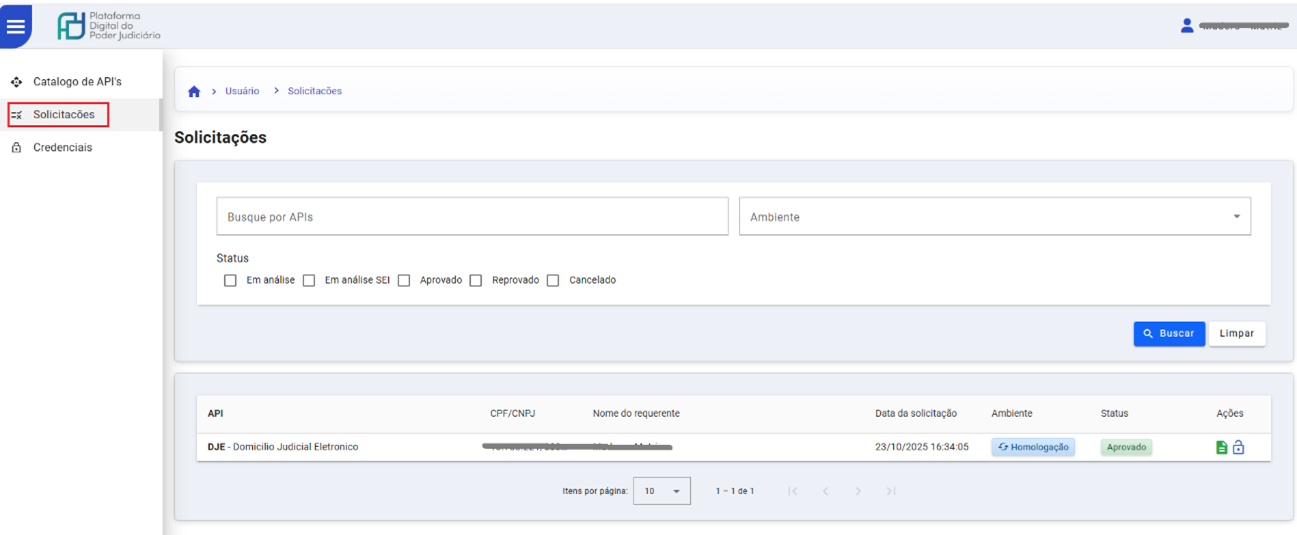Screen dimensions: 1297x535
Task: Open the items per page dropdown
Action: (x=662, y=491)
